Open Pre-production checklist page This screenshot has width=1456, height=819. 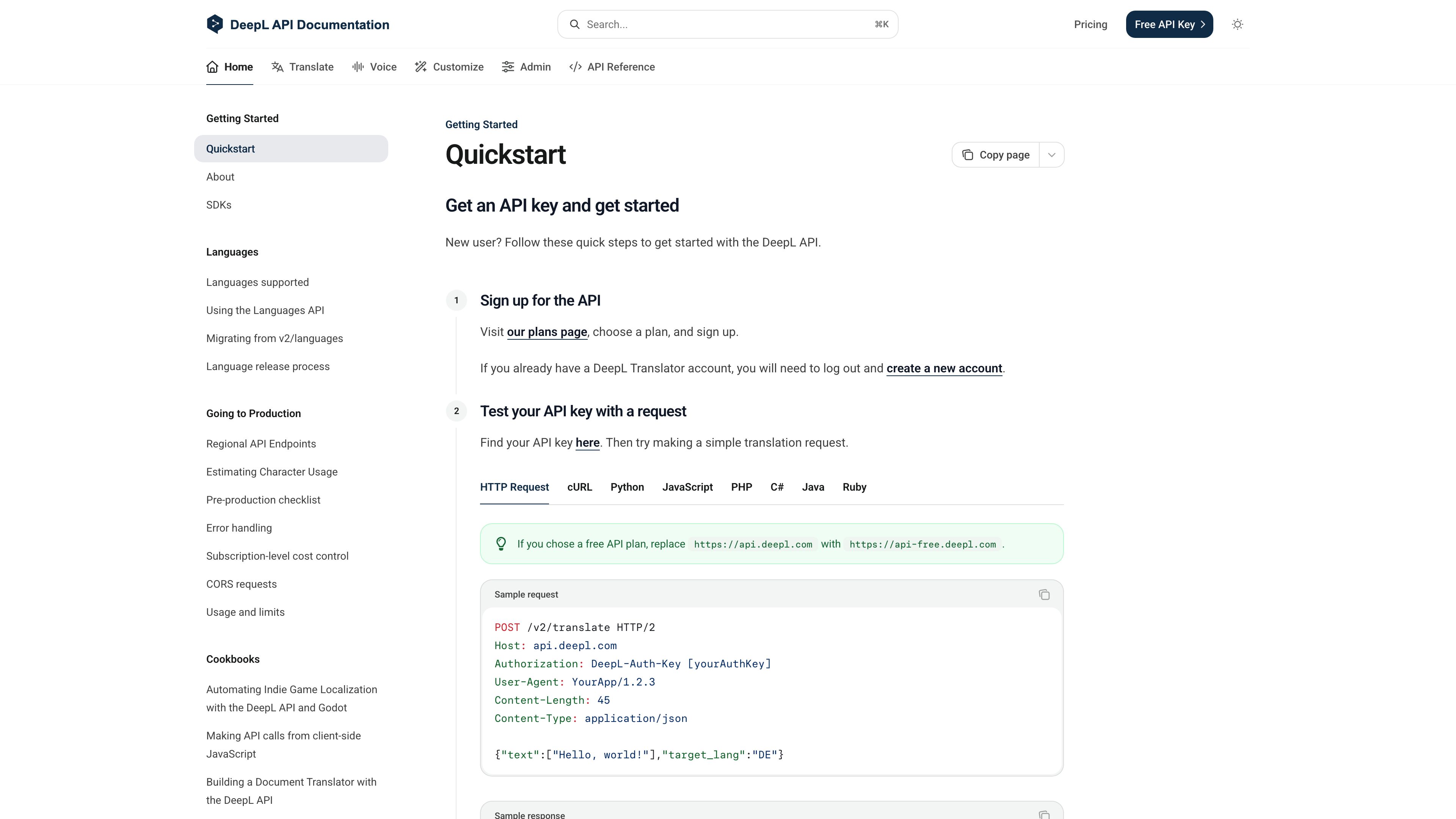coord(263,500)
